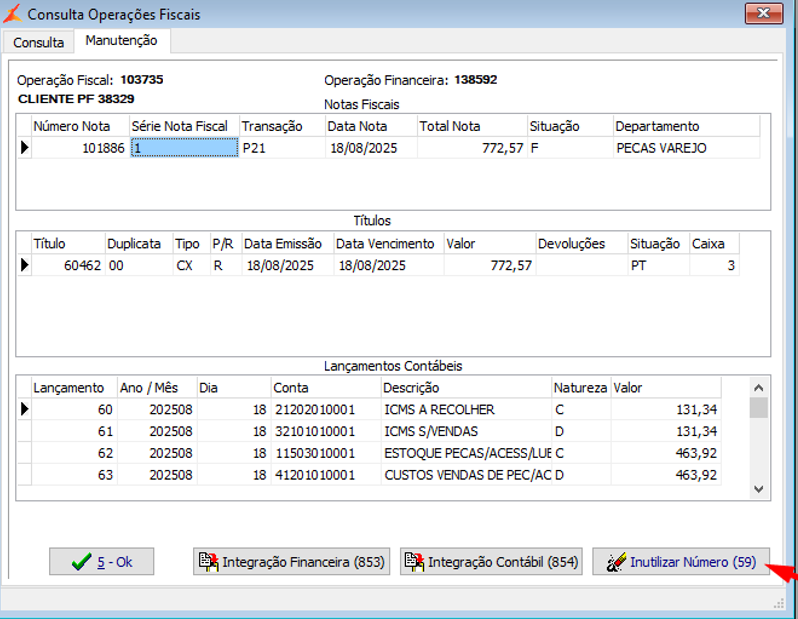Click PECAS VAREJO department cell
The image size is (798, 619).
click(687, 148)
